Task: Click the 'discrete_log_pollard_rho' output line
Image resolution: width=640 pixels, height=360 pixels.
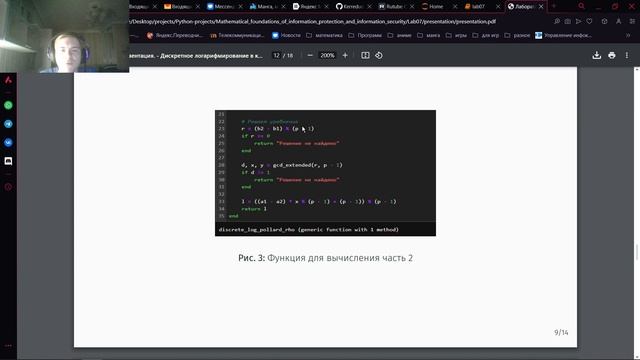Action: tap(309, 229)
